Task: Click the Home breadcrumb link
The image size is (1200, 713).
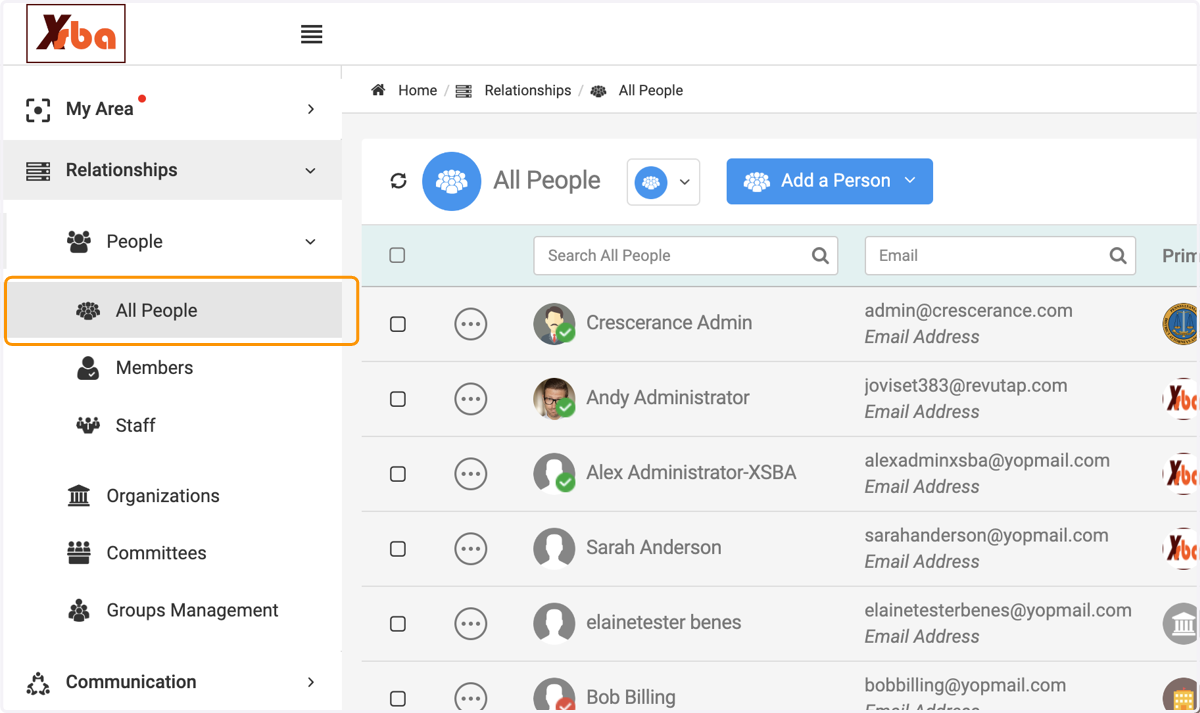Action: 417,90
